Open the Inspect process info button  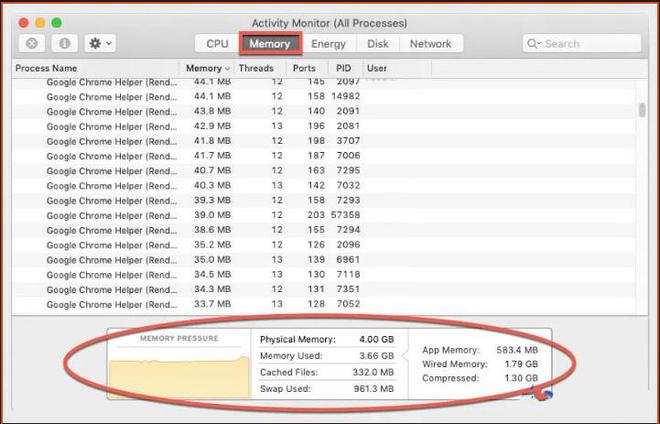tap(64, 43)
